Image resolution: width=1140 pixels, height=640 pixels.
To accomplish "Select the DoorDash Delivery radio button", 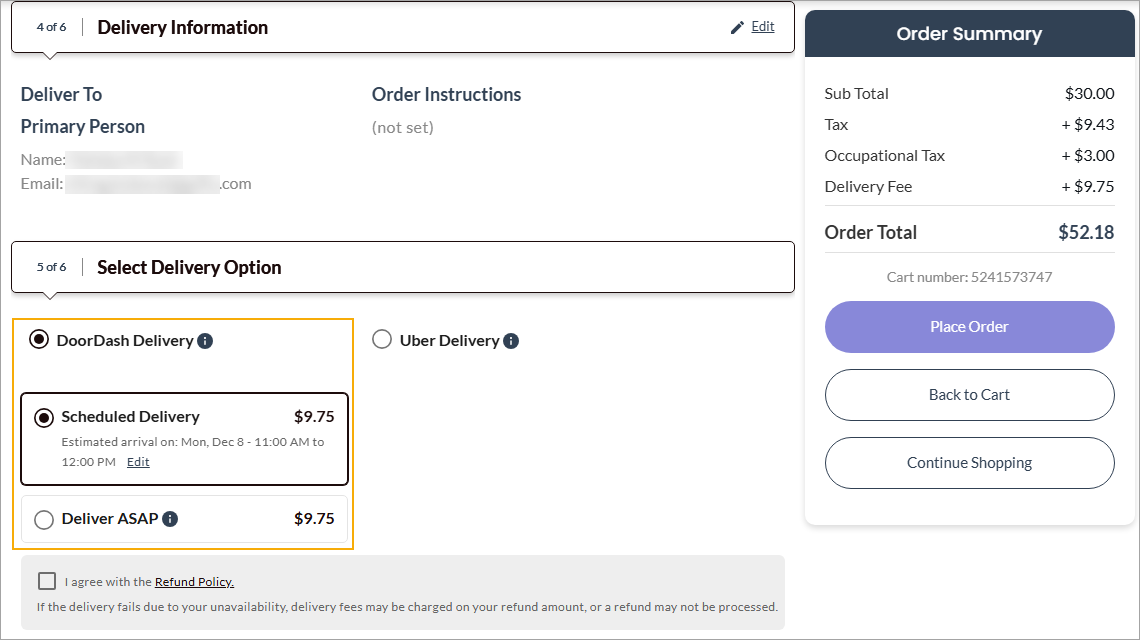I will [39, 340].
